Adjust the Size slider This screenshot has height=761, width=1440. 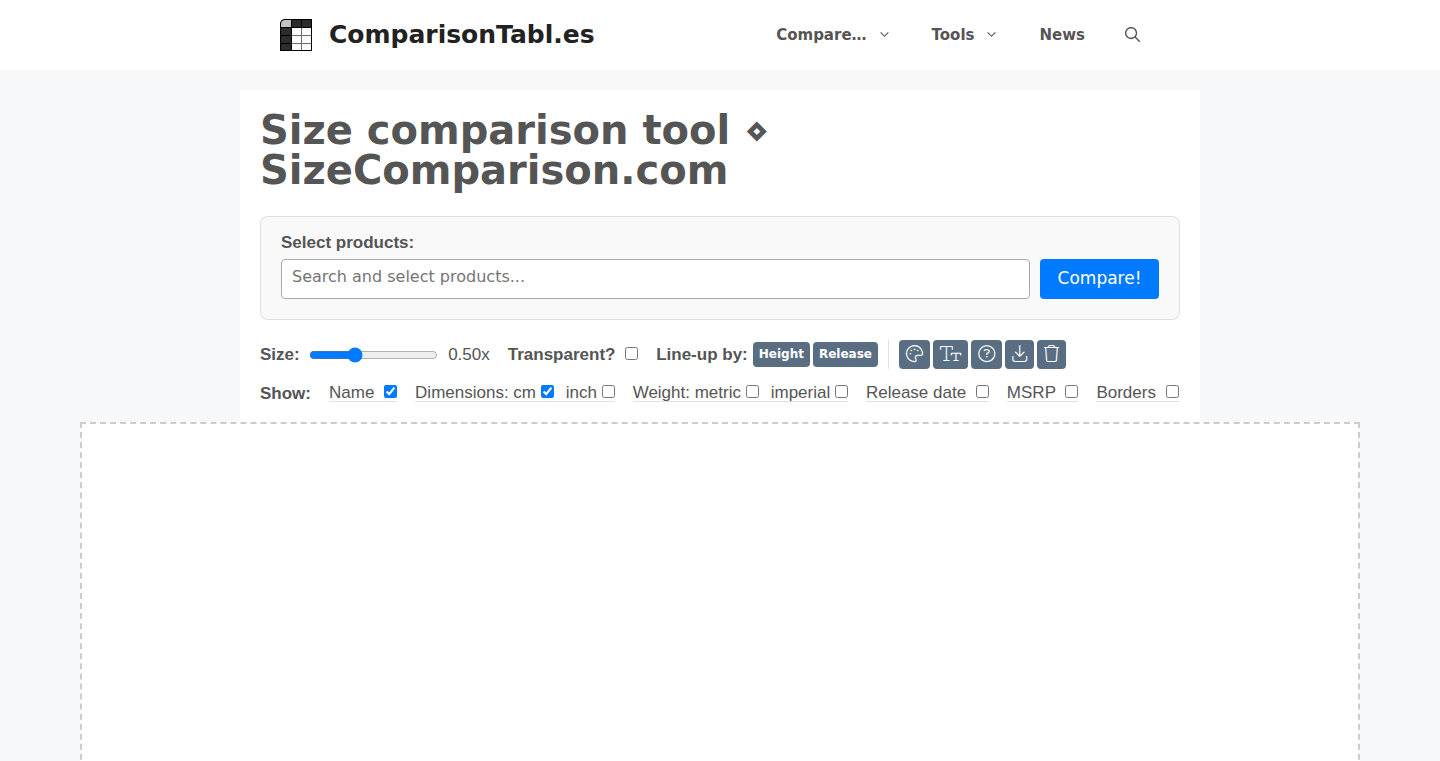373,355
